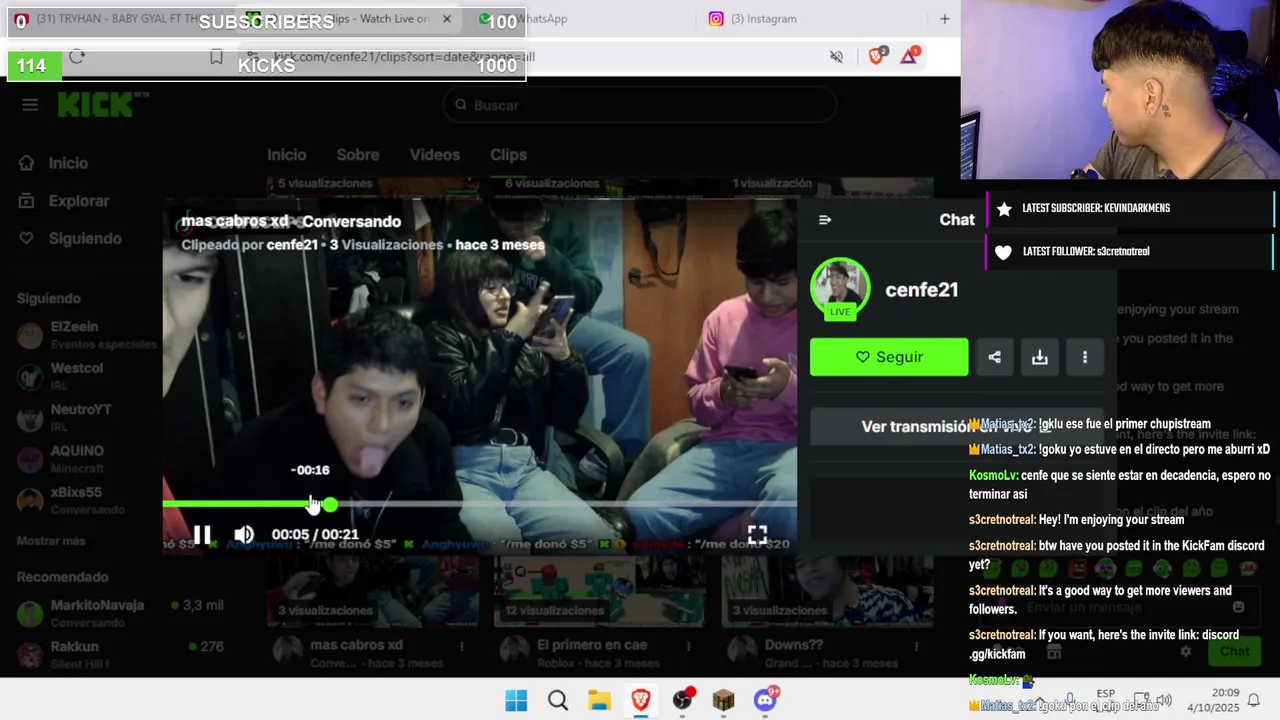Open Windows Start menu

point(516,700)
